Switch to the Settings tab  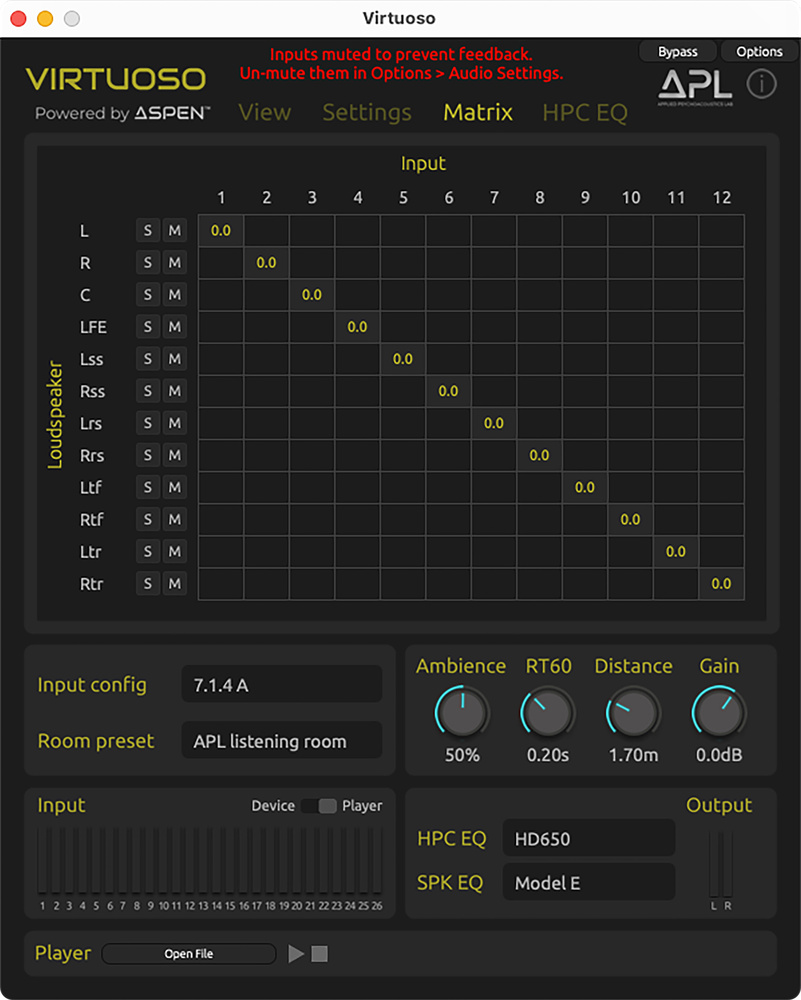367,113
